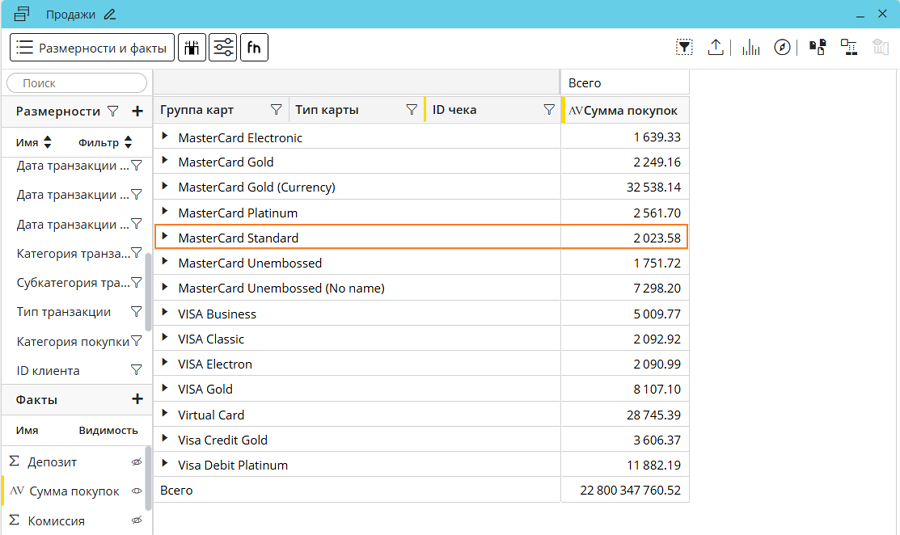Open filter for Тип карты column

(x=411, y=110)
